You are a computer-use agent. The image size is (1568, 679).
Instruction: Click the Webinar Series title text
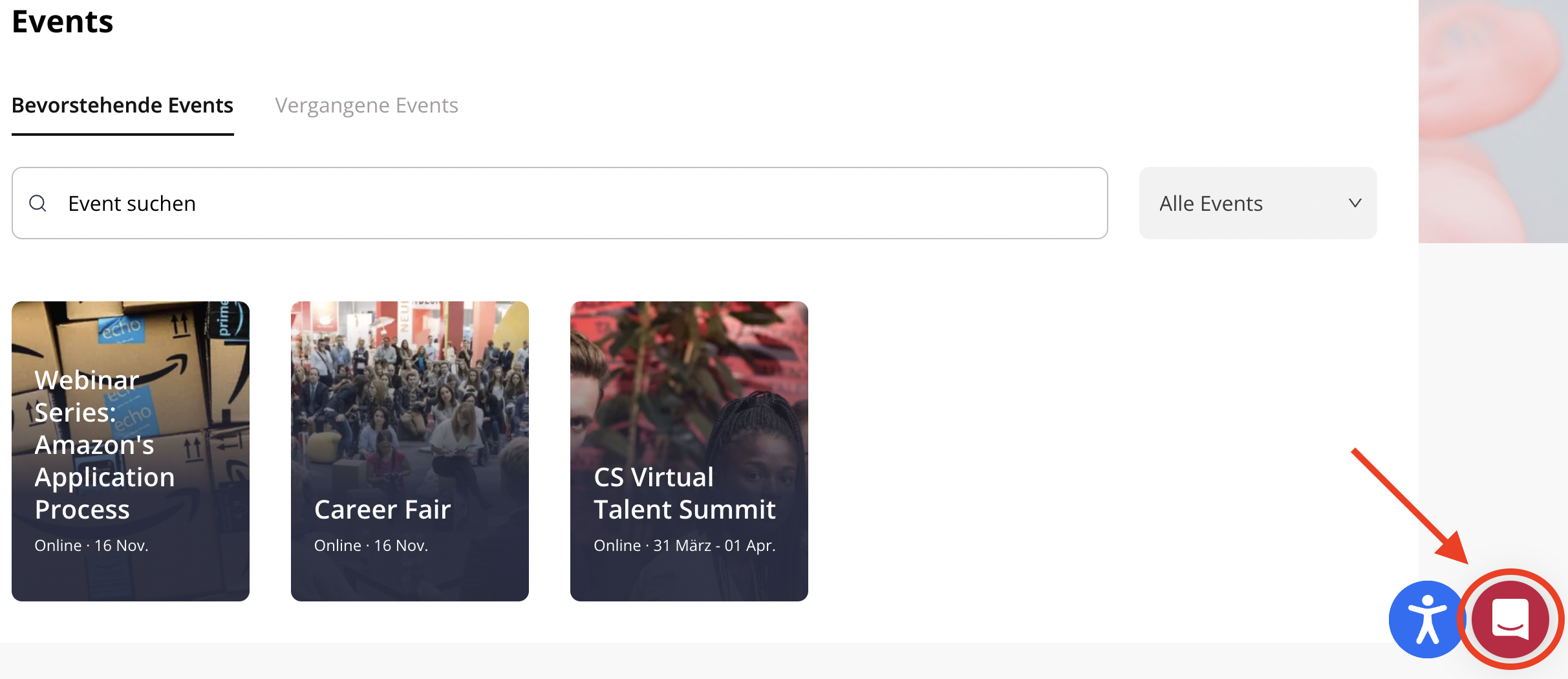point(105,445)
